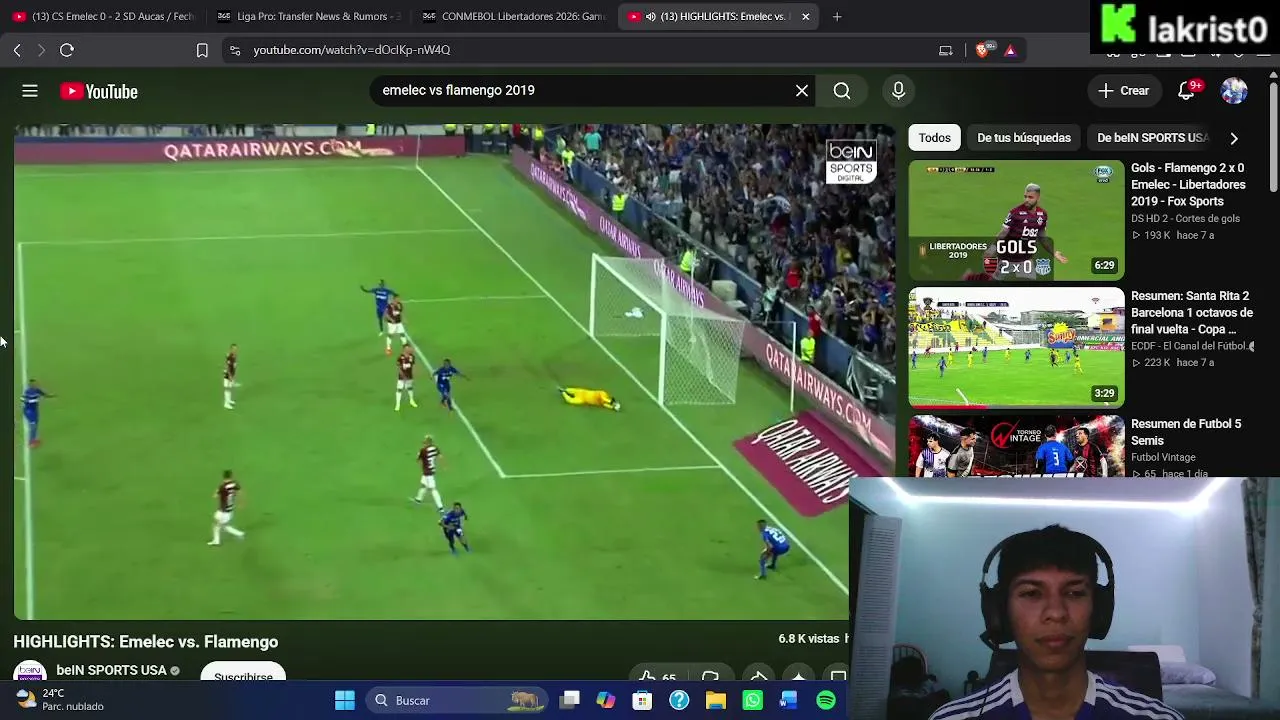
Task: Open the beIN SPORTS USA channel avatar
Action: tap(29, 672)
